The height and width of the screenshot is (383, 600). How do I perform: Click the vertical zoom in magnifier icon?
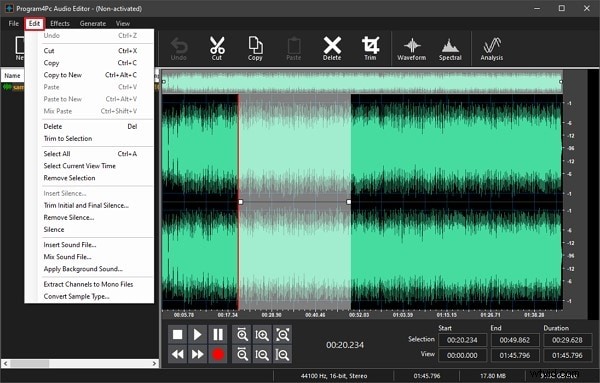click(x=262, y=335)
